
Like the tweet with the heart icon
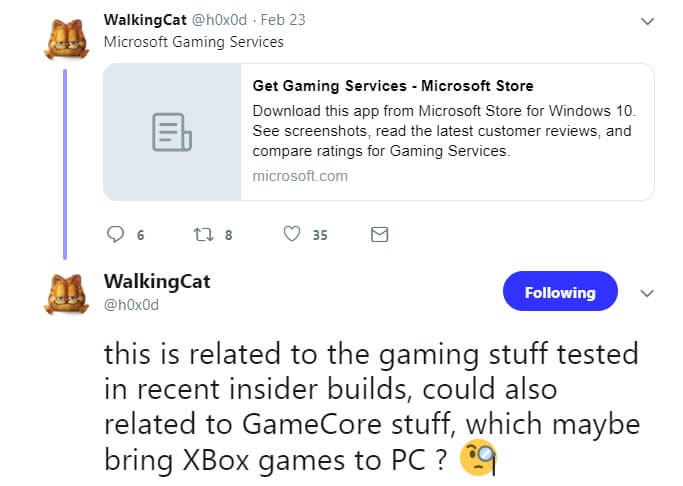[292, 234]
